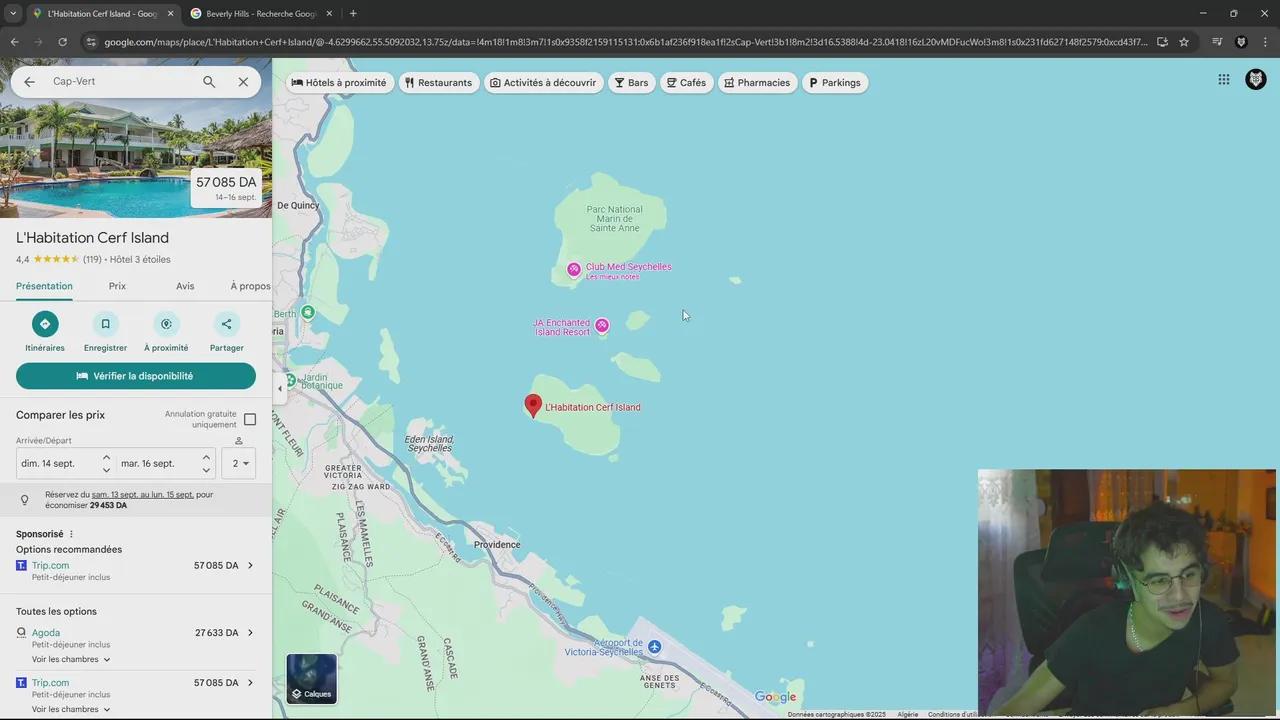
Task: Click the Eden Island, Seychelles label
Action: click(x=429, y=444)
